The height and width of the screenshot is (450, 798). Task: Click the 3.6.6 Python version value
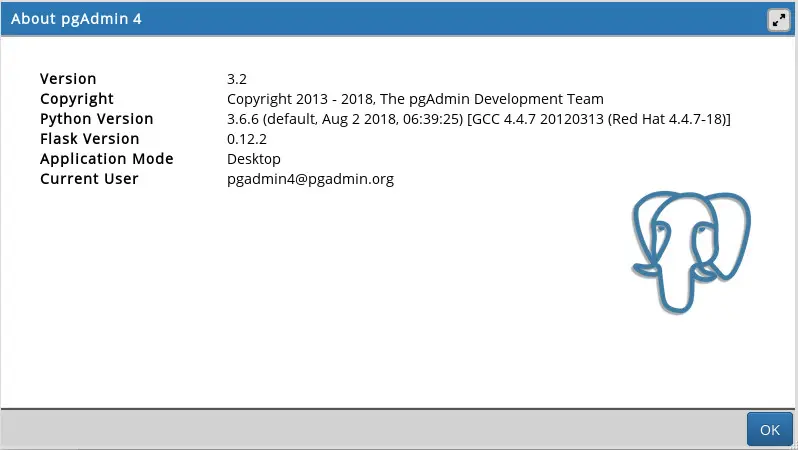tap(478, 119)
